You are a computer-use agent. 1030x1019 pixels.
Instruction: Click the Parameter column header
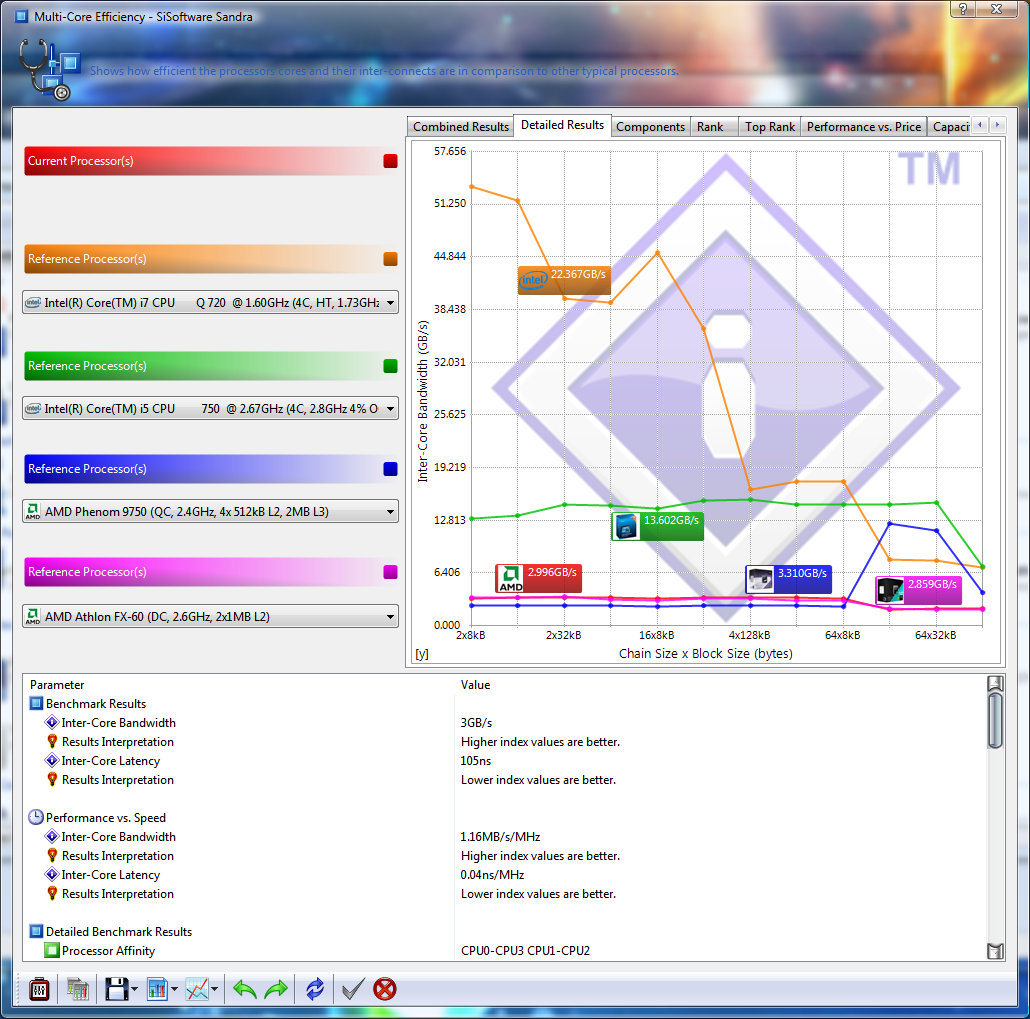pyautogui.click(x=57, y=685)
